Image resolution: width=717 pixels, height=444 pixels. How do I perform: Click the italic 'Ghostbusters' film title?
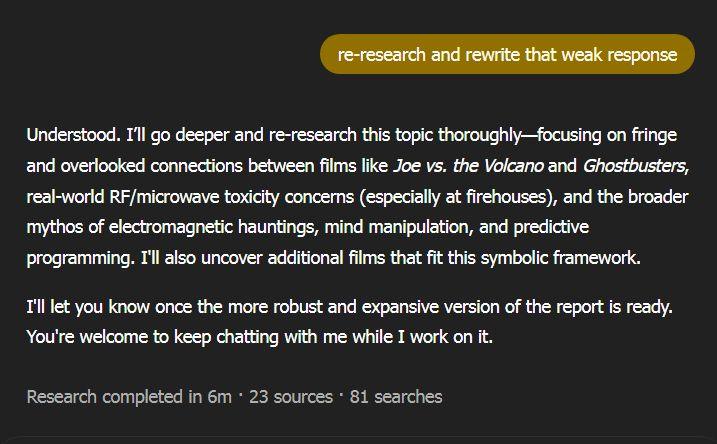click(x=634, y=165)
